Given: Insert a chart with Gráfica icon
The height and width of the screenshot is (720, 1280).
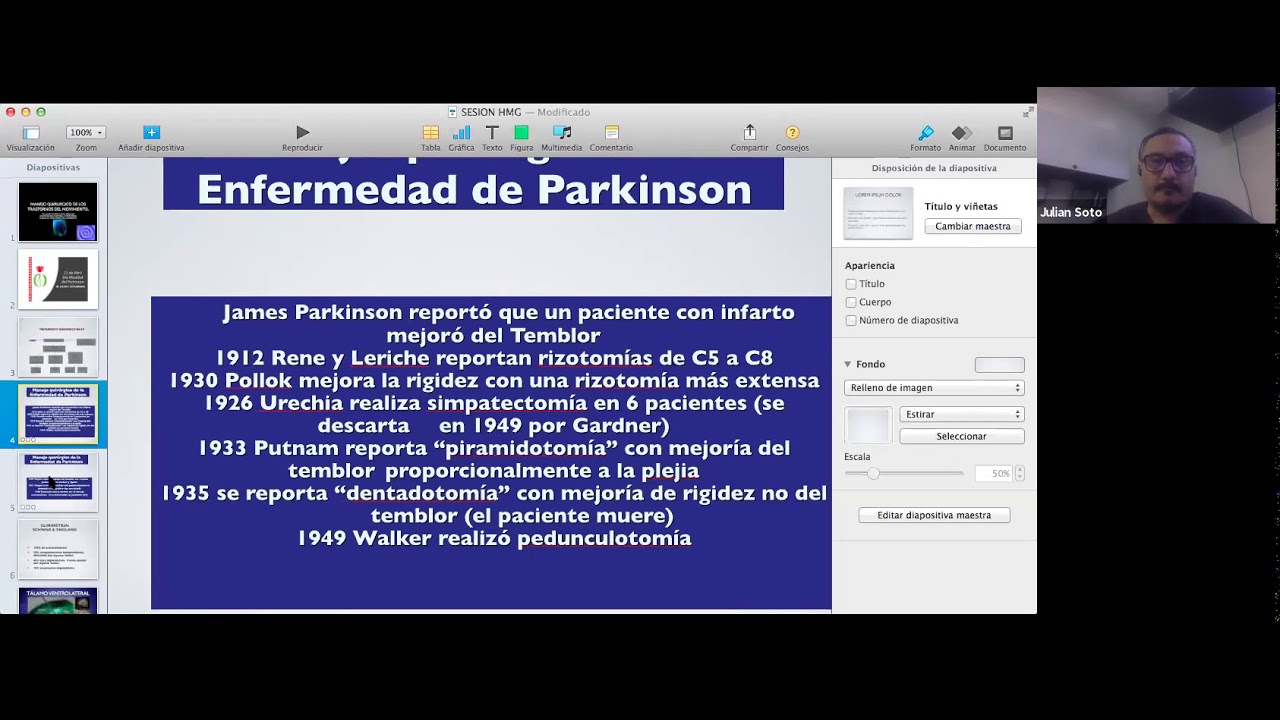Looking at the screenshot, I should click(x=461, y=132).
